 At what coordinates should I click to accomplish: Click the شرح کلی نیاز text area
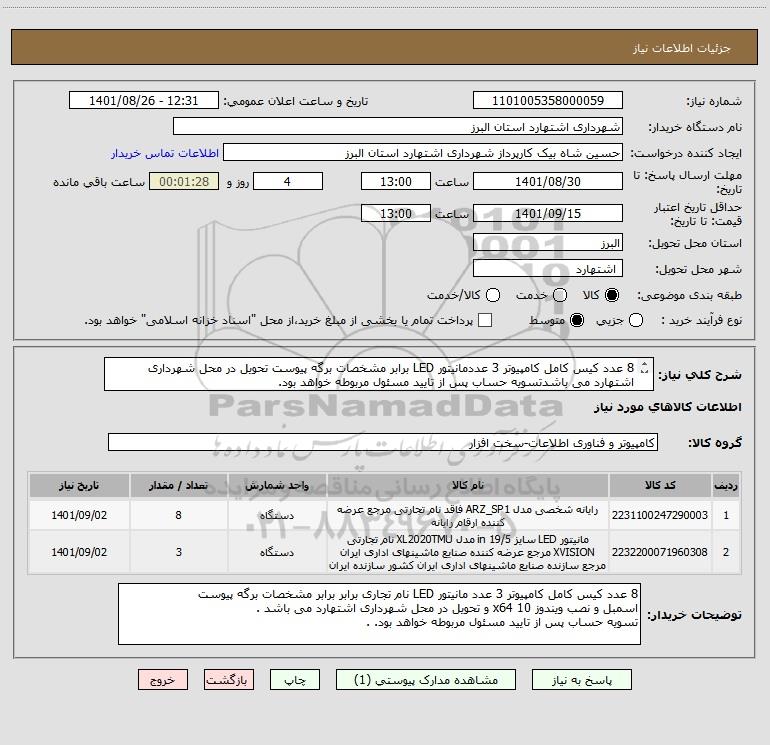click(379, 374)
